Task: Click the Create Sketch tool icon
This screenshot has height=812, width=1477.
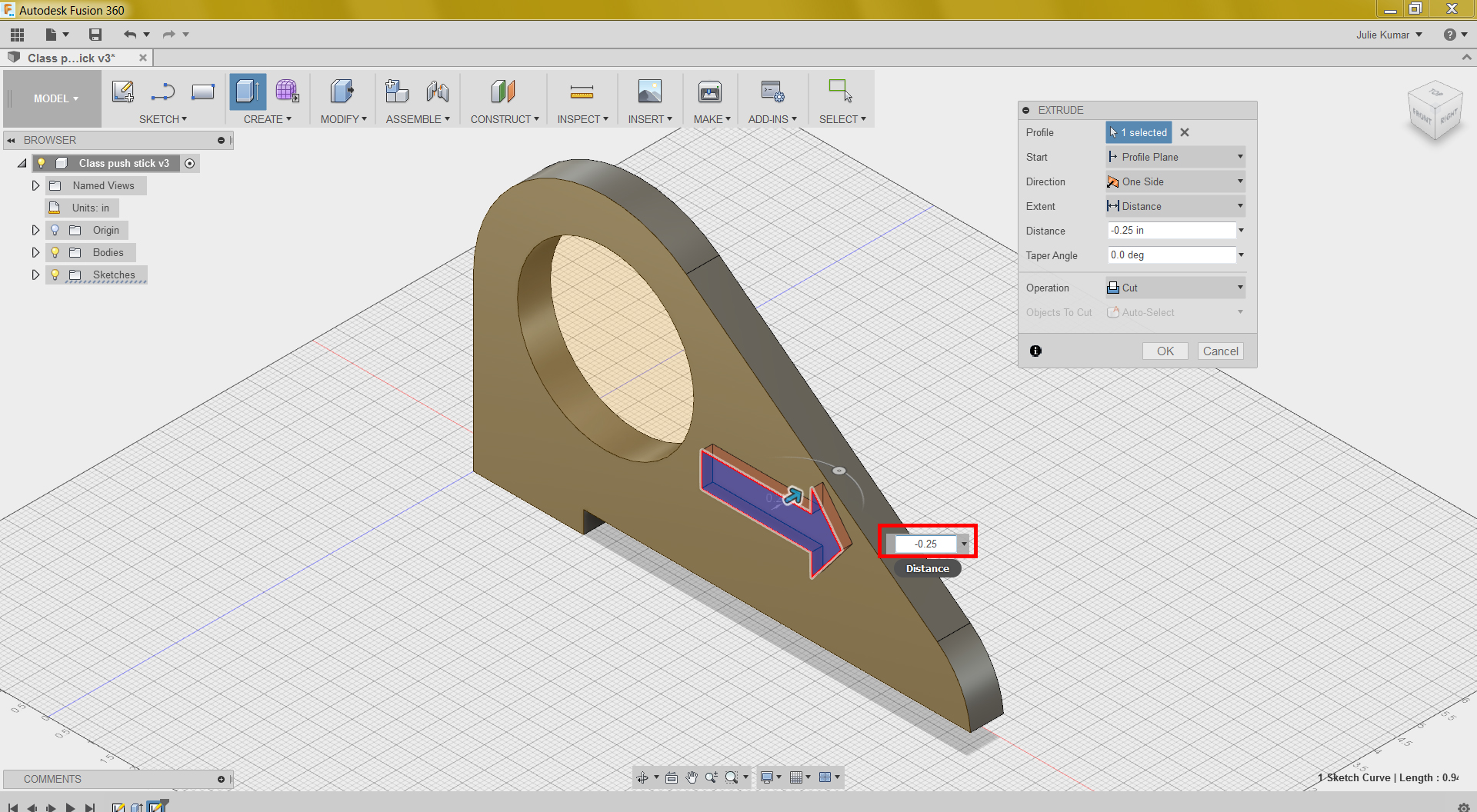Action: [x=123, y=92]
